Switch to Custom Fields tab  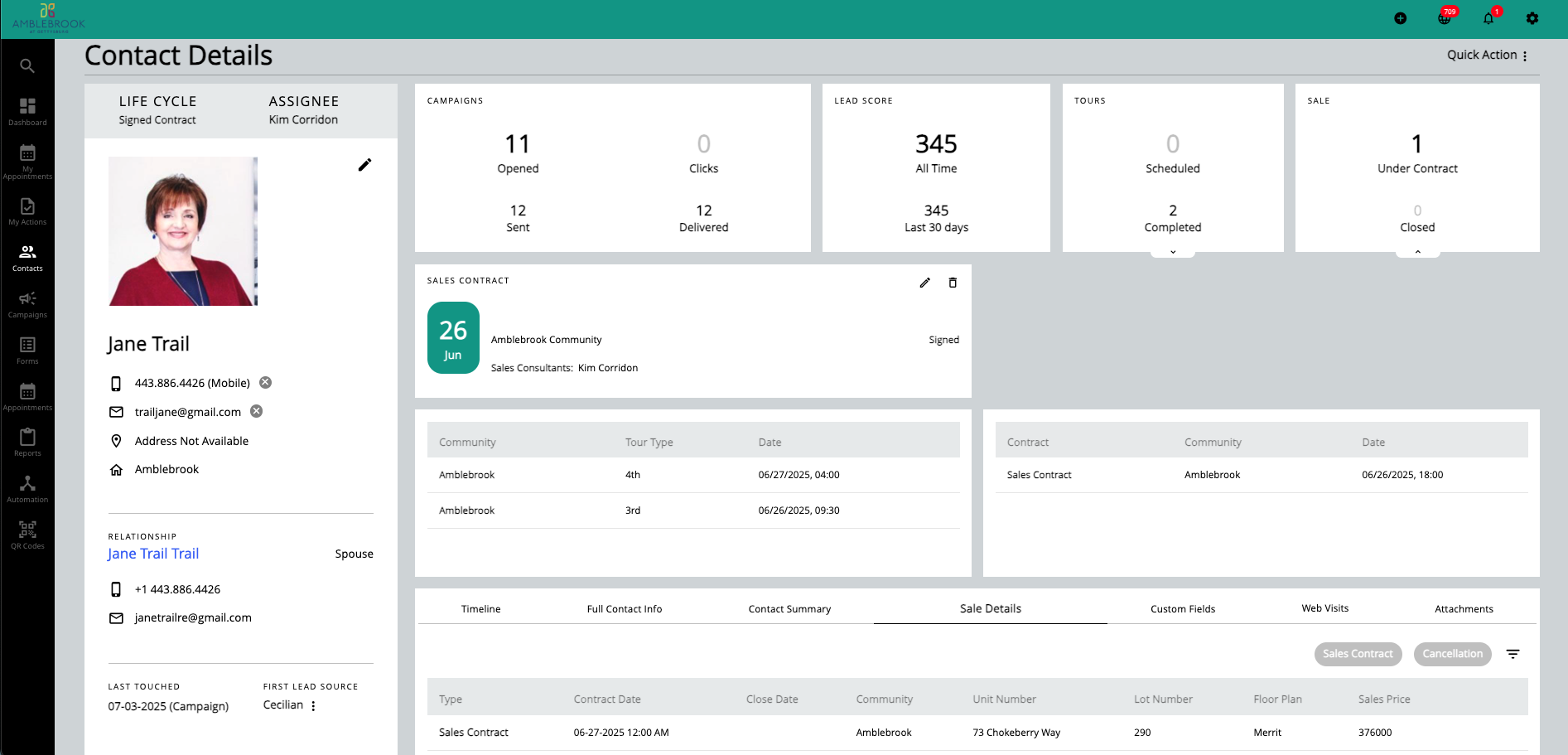(x=1183, y=608)
